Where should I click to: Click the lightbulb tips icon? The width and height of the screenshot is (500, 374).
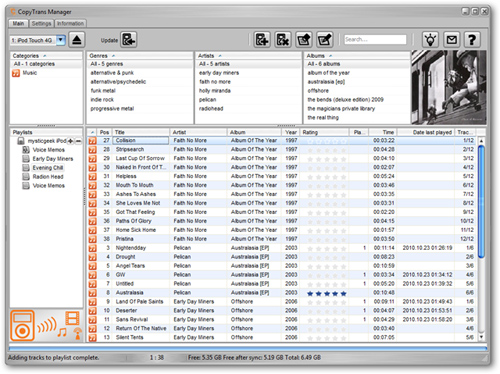431,40
